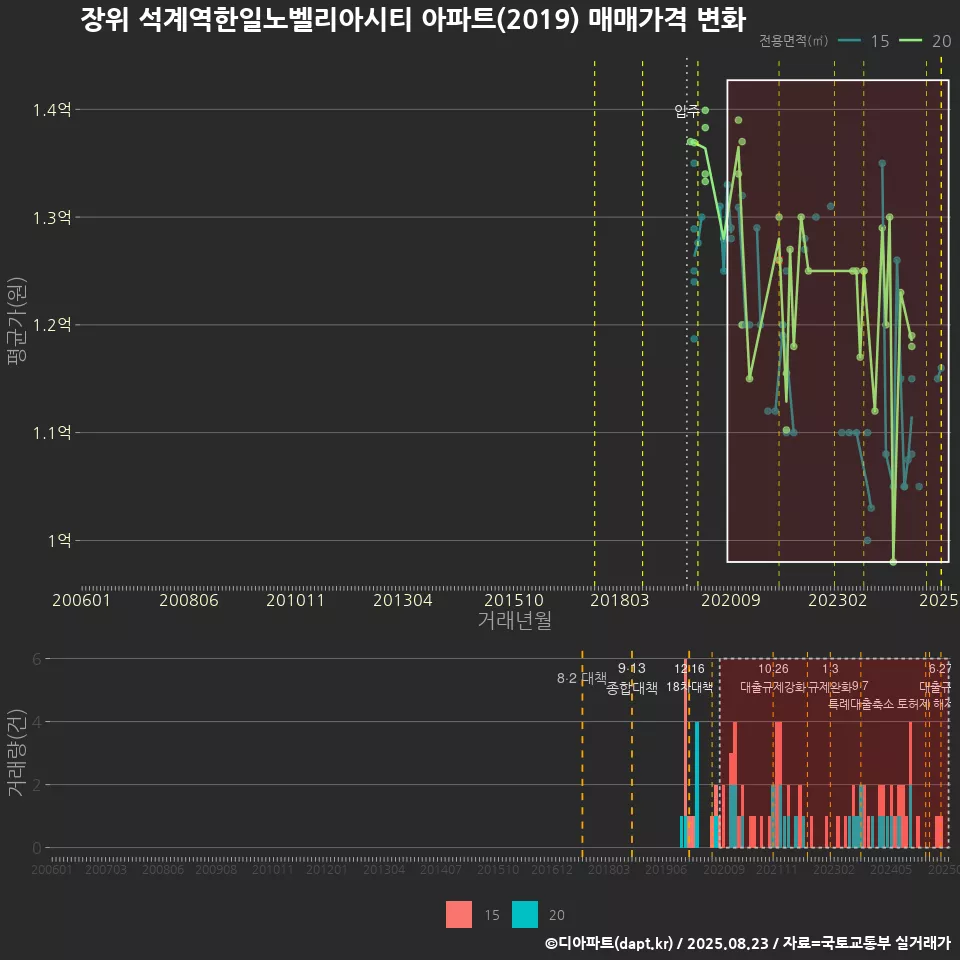Viewport: 960px width, 960px height.
Task: Toggle the 20 green line in top legend
Action: click(x=926, y=41)
